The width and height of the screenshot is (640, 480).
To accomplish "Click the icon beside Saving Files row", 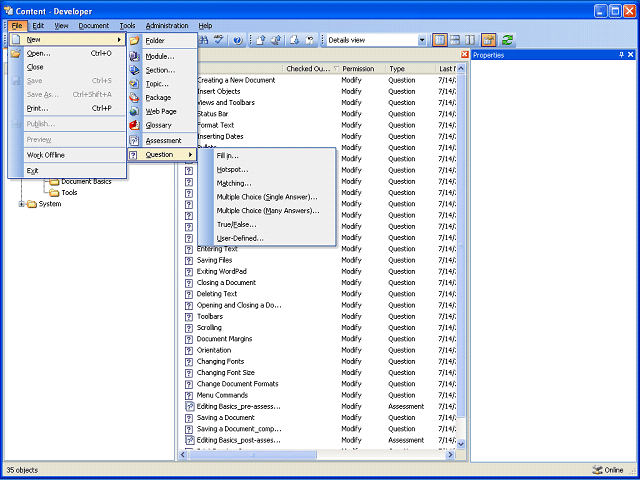I will (x=189, y=260).
